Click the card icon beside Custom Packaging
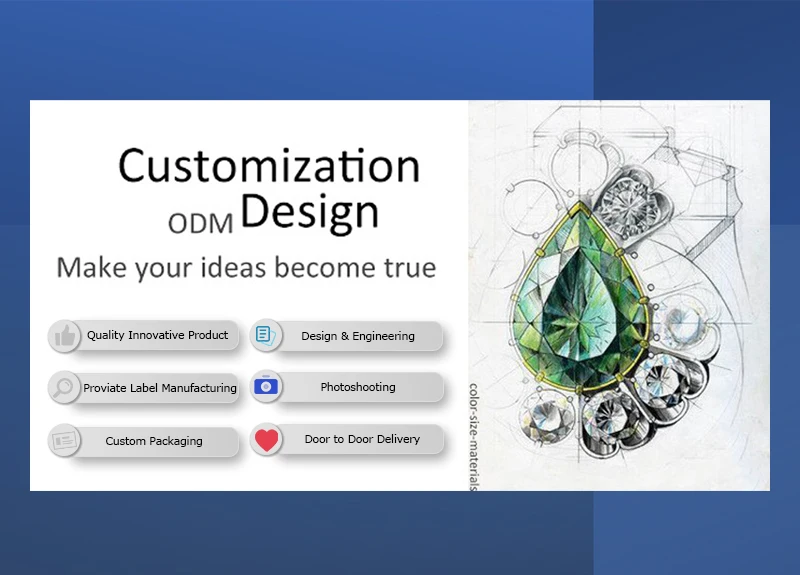800x575 pixels. pos(64,440)
